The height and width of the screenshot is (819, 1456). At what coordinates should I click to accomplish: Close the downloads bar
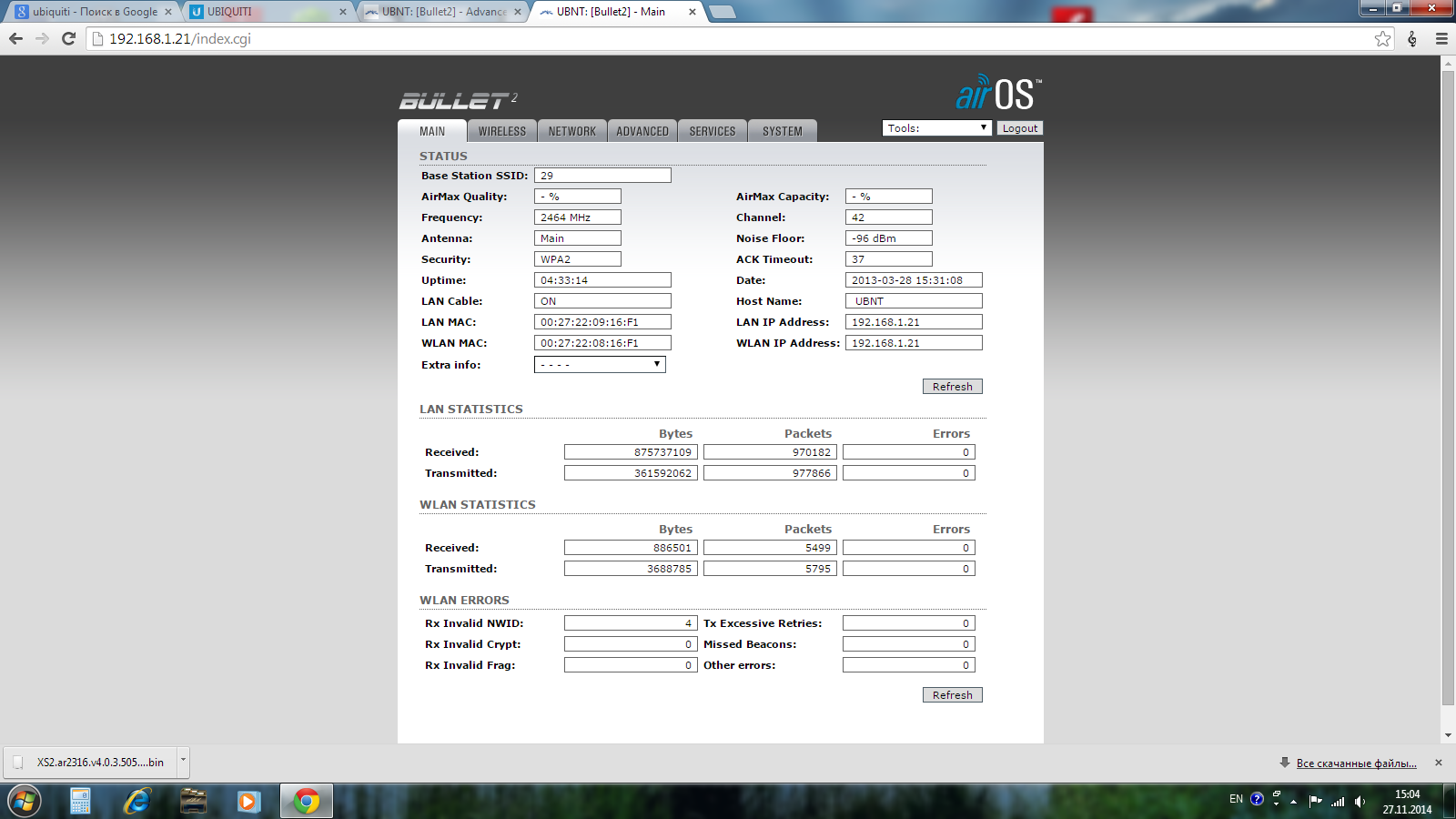pos(1439,763)
